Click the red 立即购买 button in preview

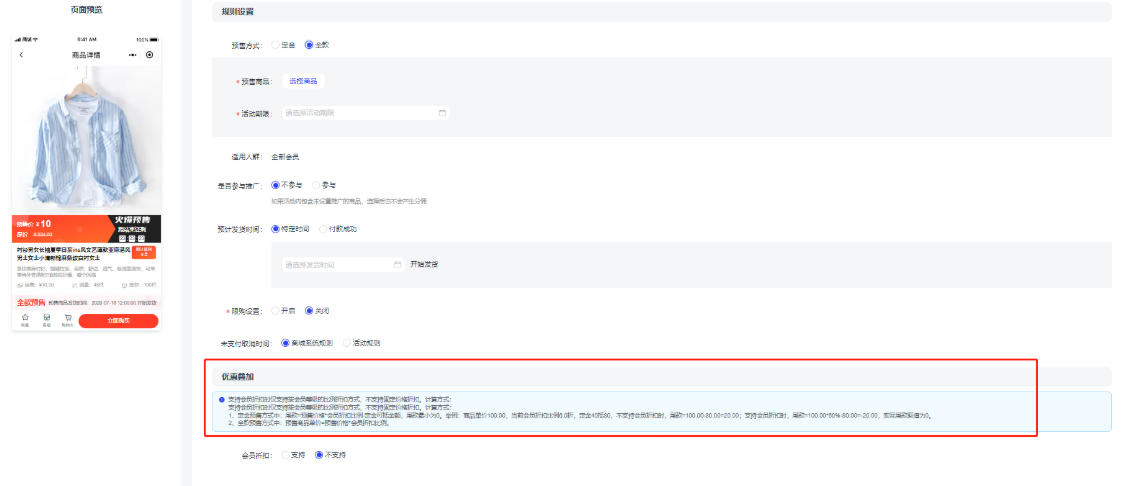point(118,321)
